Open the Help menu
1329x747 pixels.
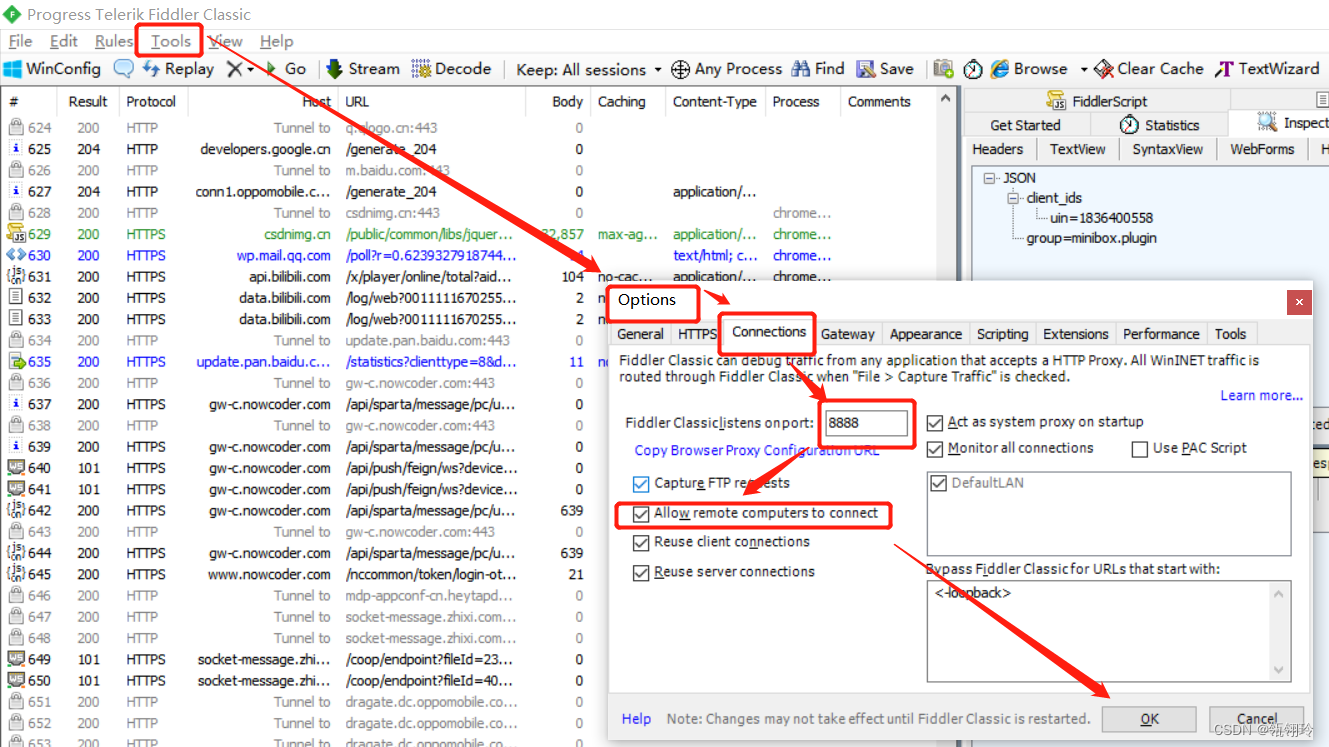tap(276, 41)
